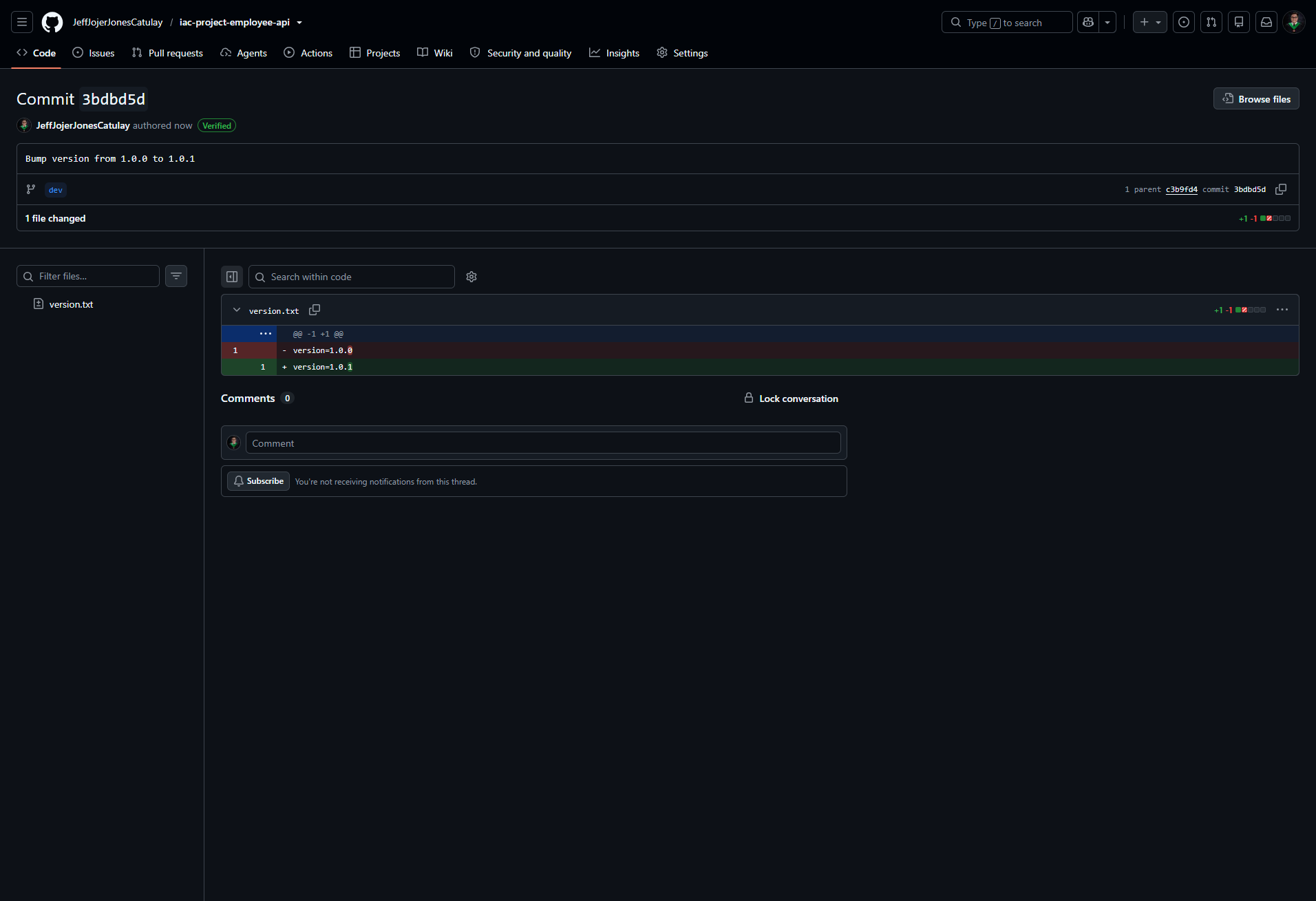Open the iac-project-employee-api repository link
This screenshot has width=1316, height=901.
(x=235, y=22)
